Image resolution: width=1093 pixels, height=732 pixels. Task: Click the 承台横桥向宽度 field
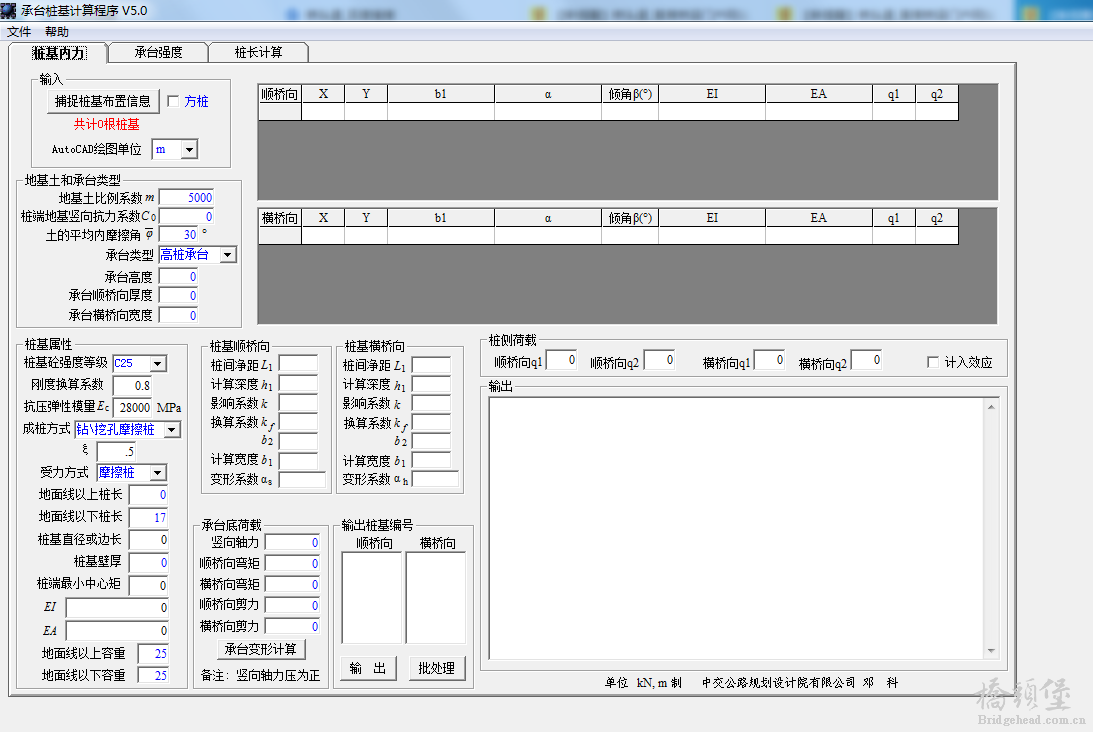(178, 315)
